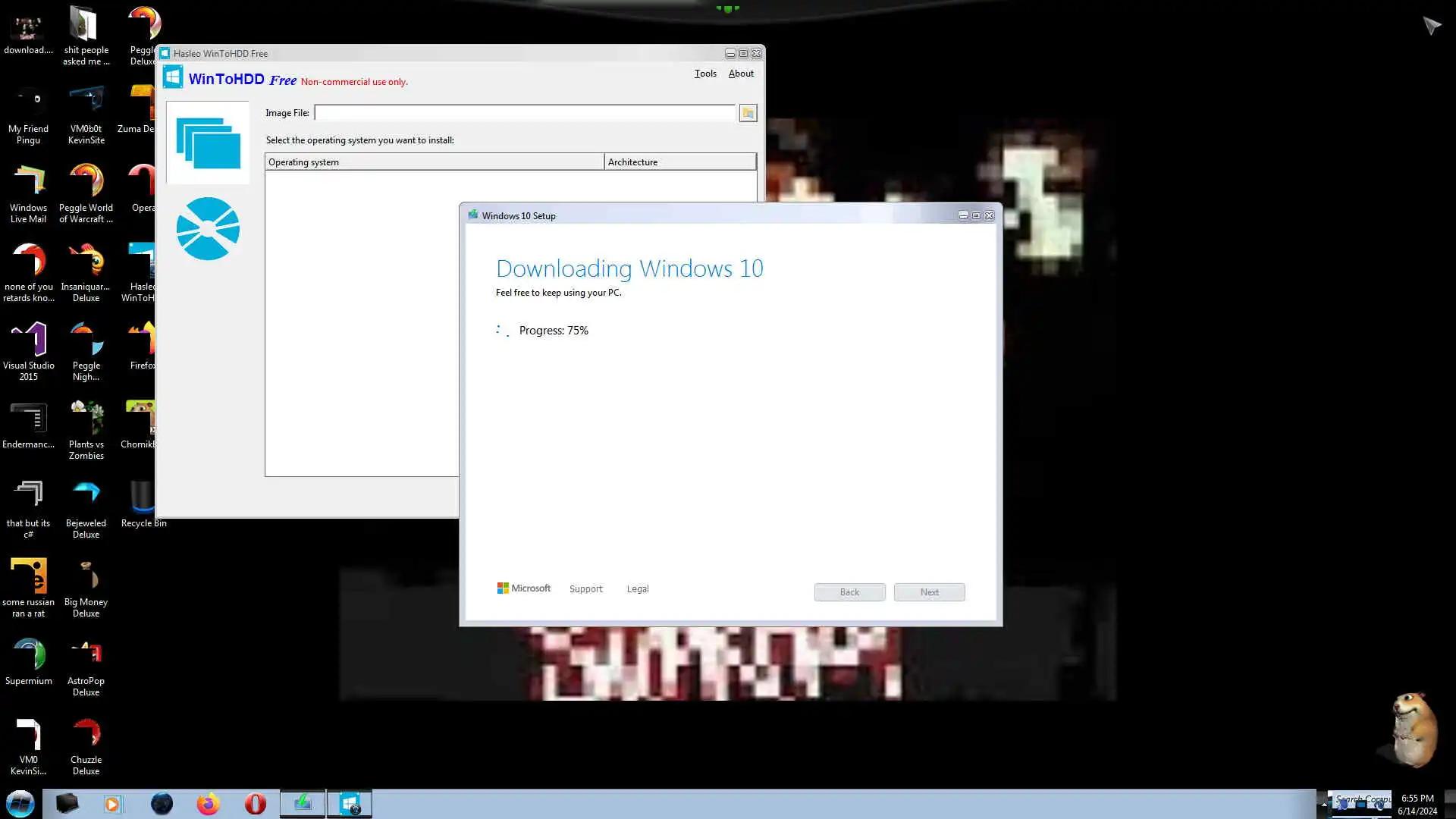
Task: Open the About menu
Action: tap(740, 74)
